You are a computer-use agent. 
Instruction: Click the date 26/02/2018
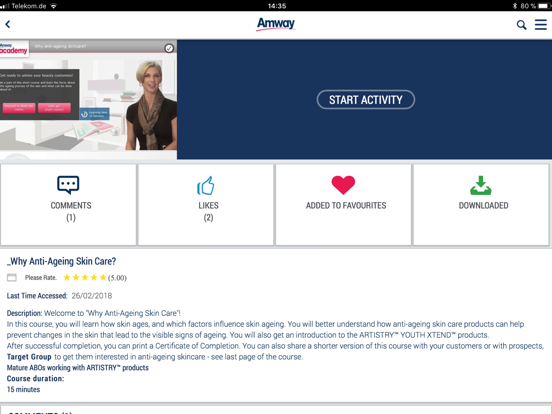pos(92,296)
